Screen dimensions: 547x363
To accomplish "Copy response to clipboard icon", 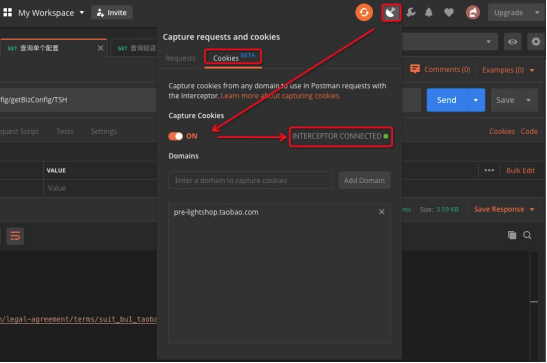I will coord(512,235).
